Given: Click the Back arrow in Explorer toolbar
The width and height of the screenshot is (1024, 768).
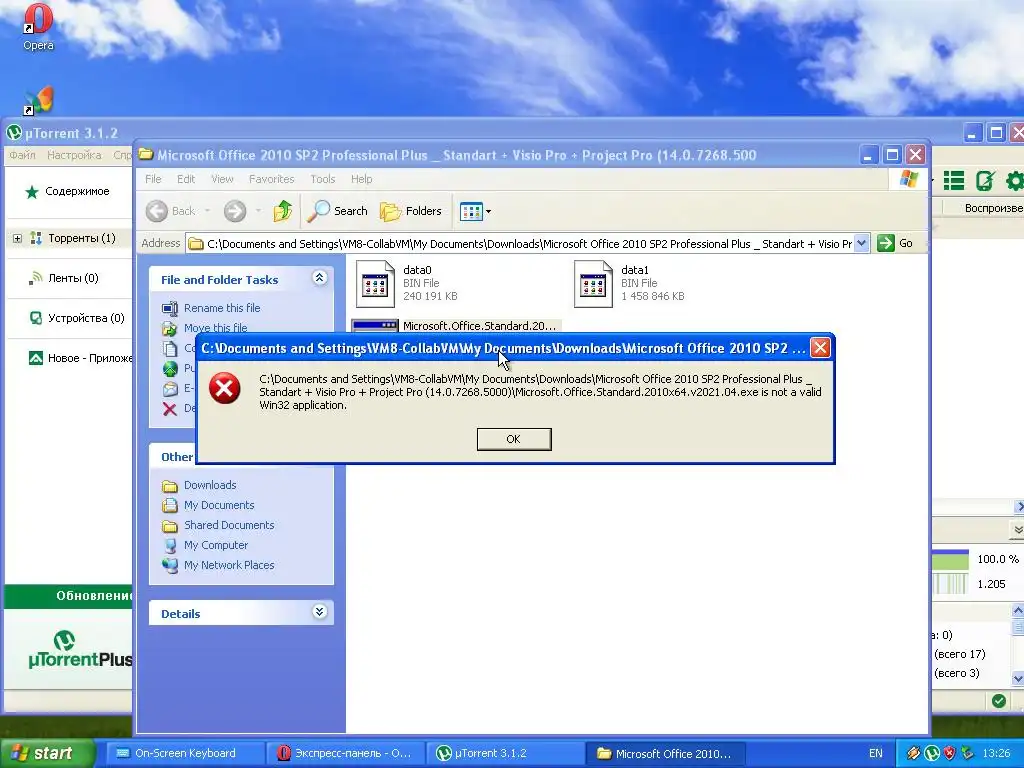Looking at the screenshot, I should tap(157, 211).
